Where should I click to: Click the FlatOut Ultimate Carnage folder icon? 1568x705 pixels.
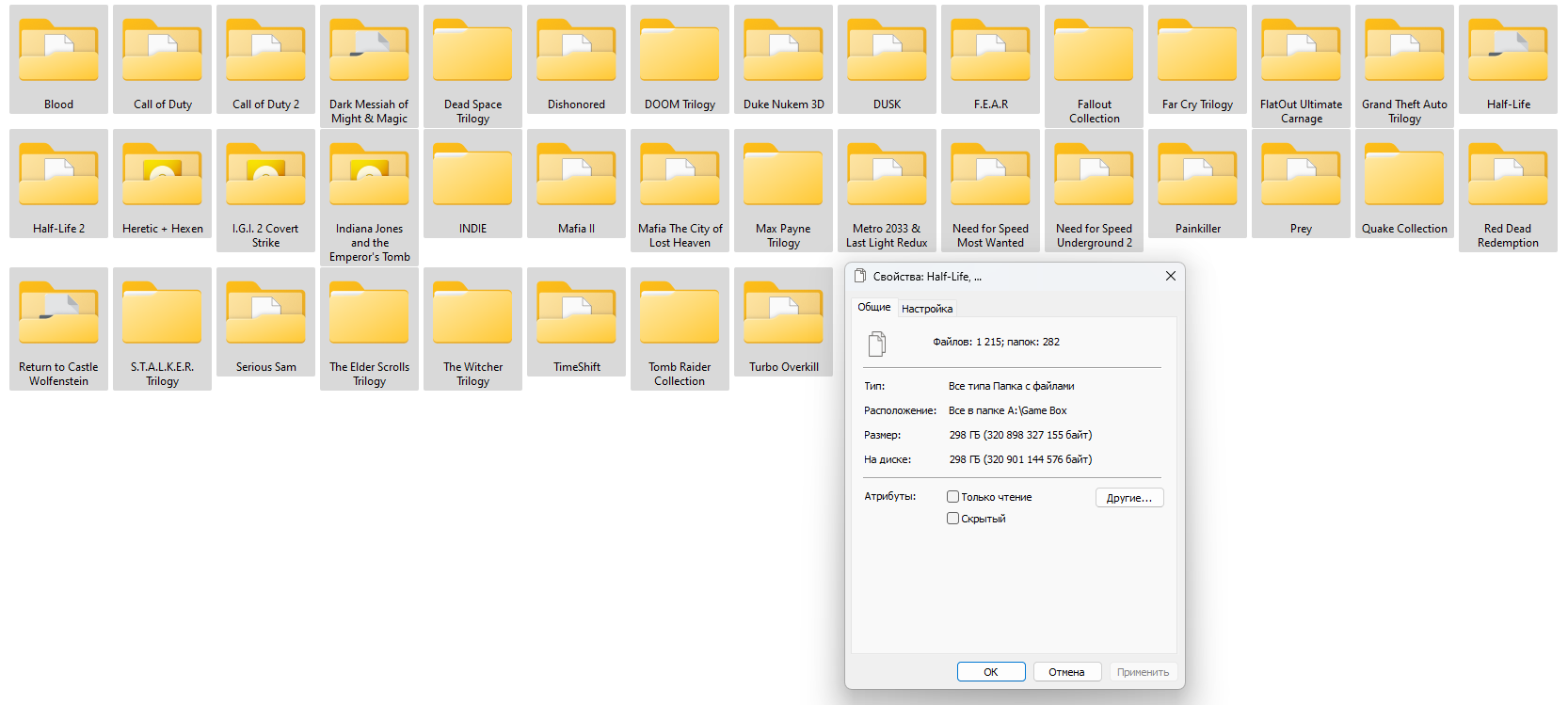[x=1301, y=50]
